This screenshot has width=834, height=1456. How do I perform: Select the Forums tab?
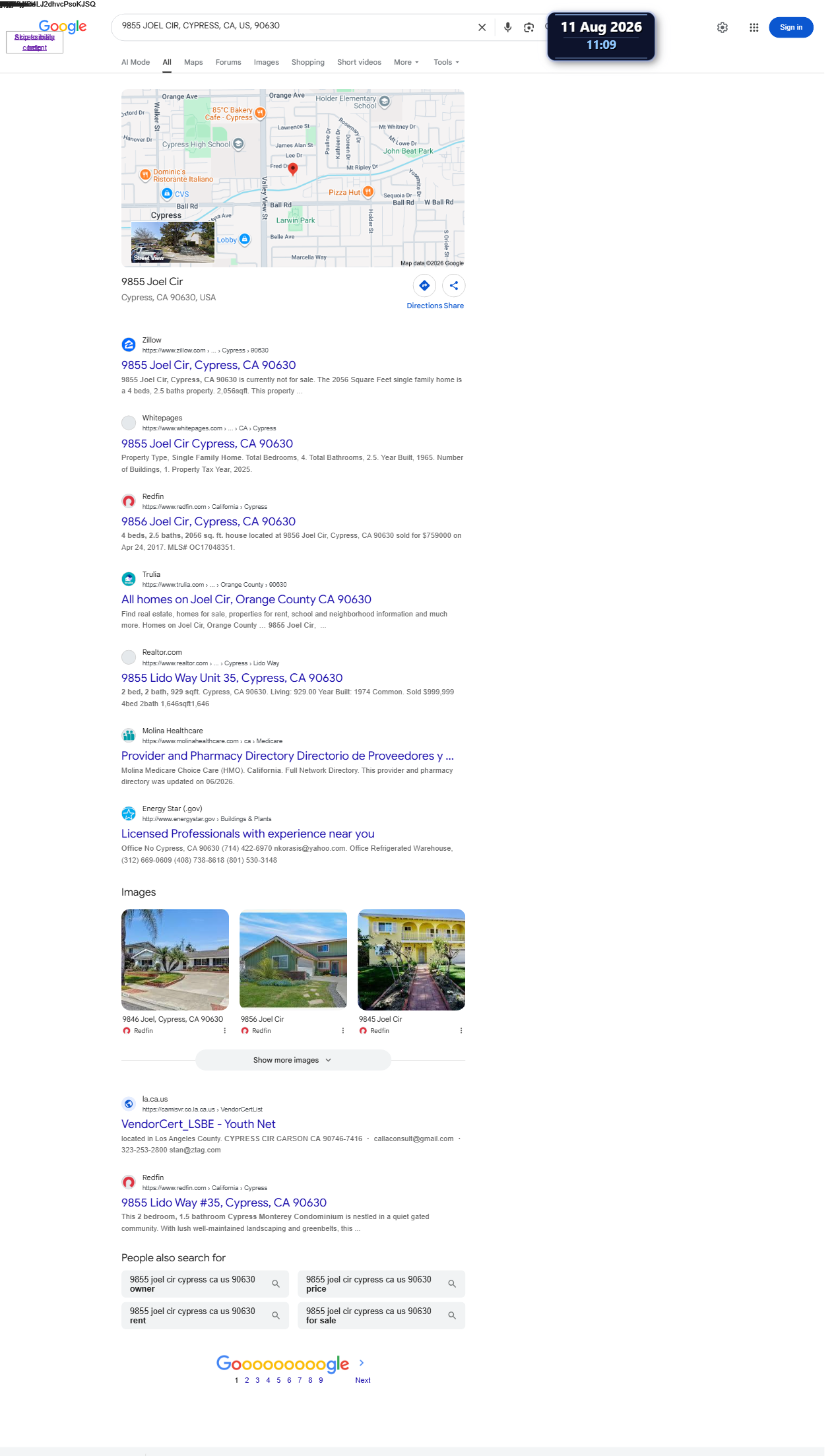tap(228, 62)
